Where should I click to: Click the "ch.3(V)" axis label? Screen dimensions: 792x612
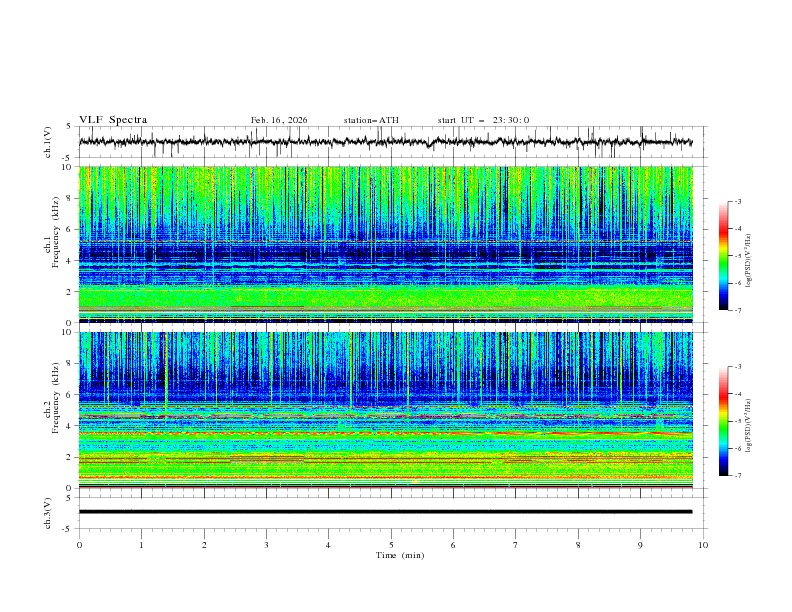(48, 513)
